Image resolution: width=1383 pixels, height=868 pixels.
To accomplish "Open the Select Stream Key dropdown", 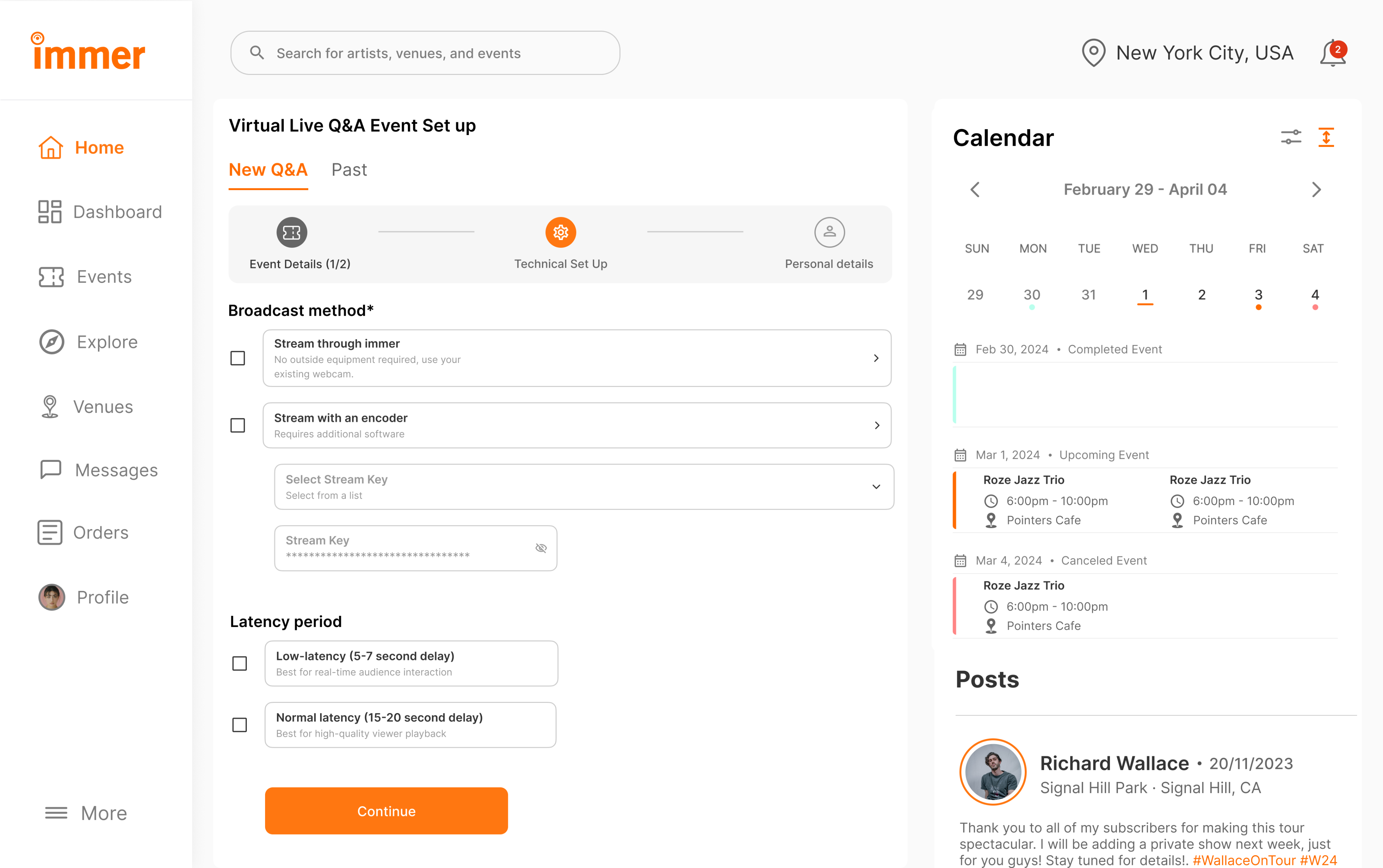I will click(584, 487).
